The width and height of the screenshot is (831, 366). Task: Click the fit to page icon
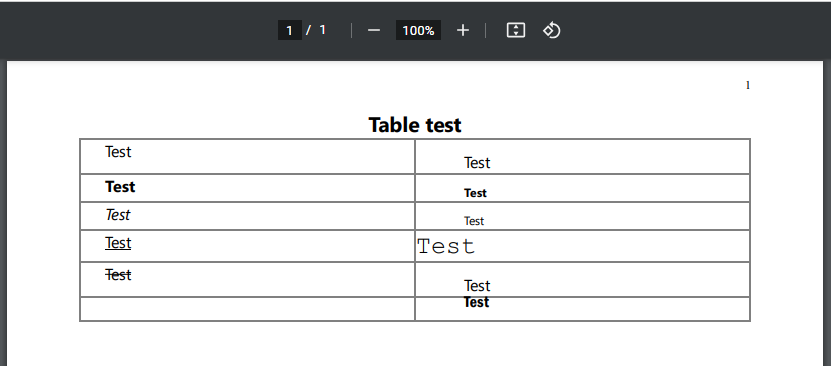click(x=516, y=30)
